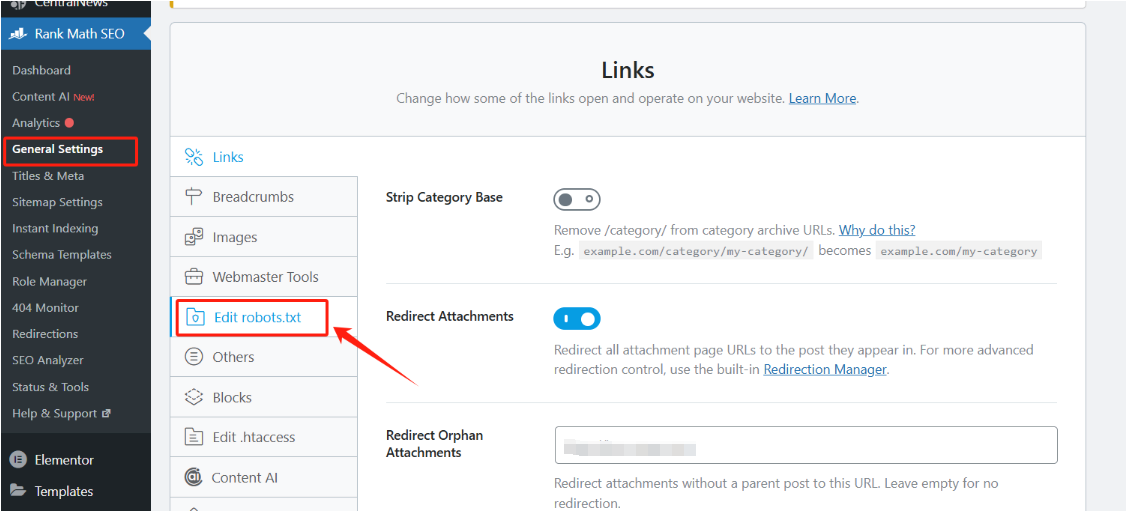Click the Images tab icon
Screen dimensions: 1126x514
(194, 237)
